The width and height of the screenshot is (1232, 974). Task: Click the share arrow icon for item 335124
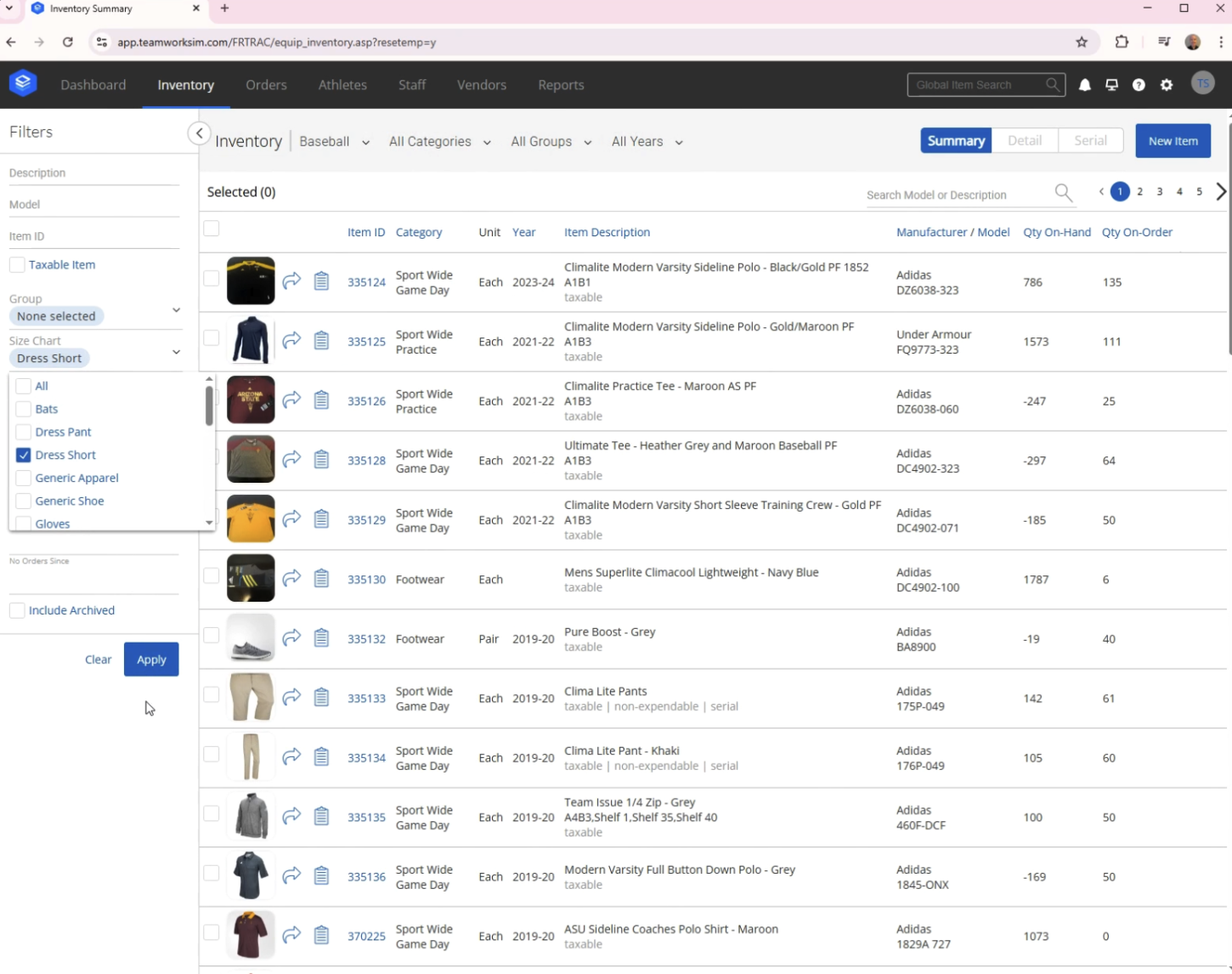(x=291, y=281)
